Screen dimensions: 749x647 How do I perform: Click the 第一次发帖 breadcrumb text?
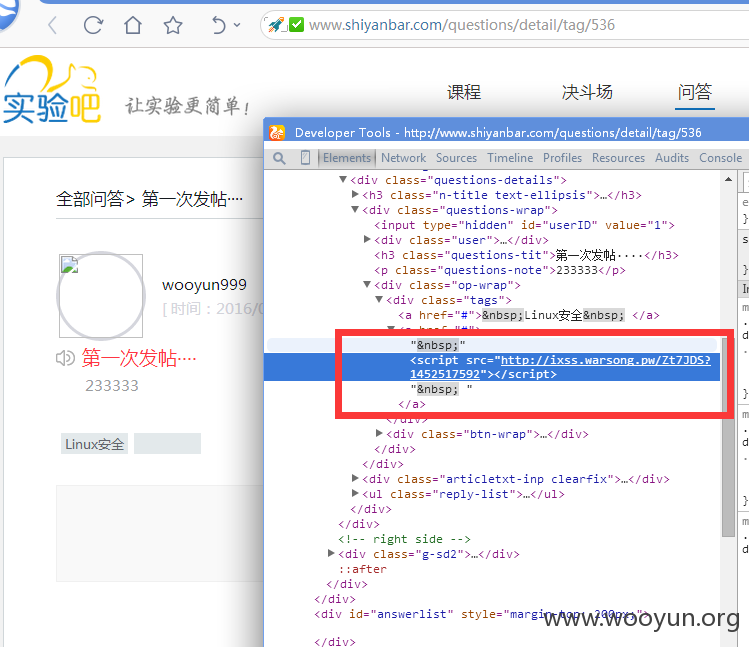click(x=192, y=199)
